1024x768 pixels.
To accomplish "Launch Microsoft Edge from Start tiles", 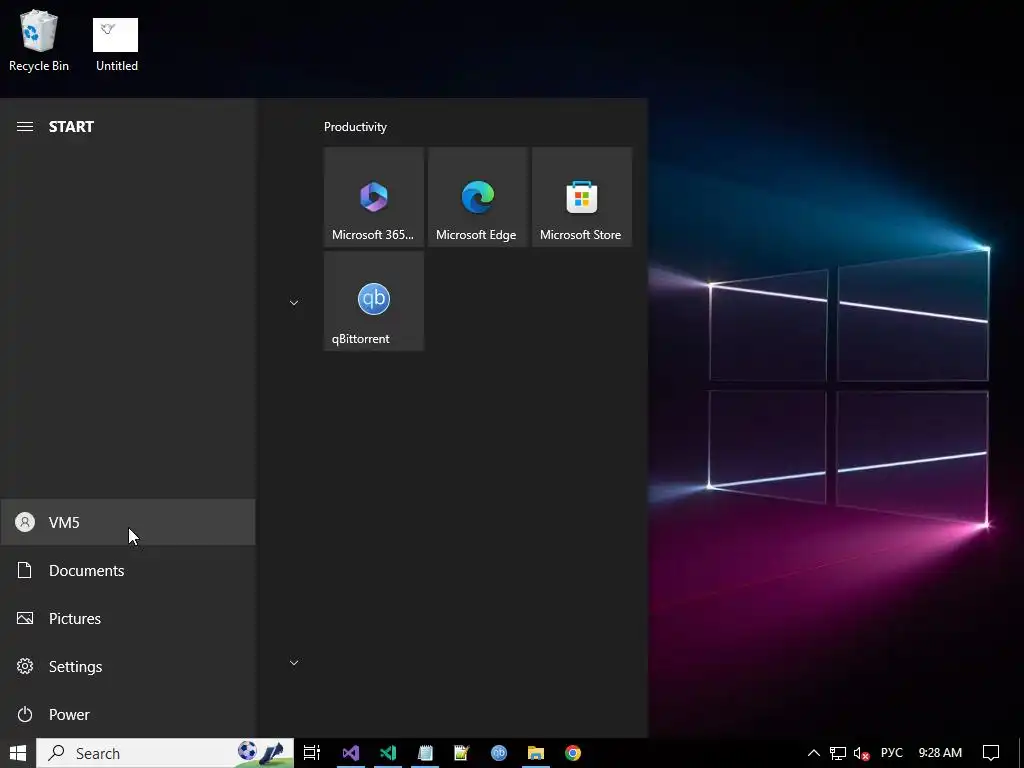I will pos(477,197).
